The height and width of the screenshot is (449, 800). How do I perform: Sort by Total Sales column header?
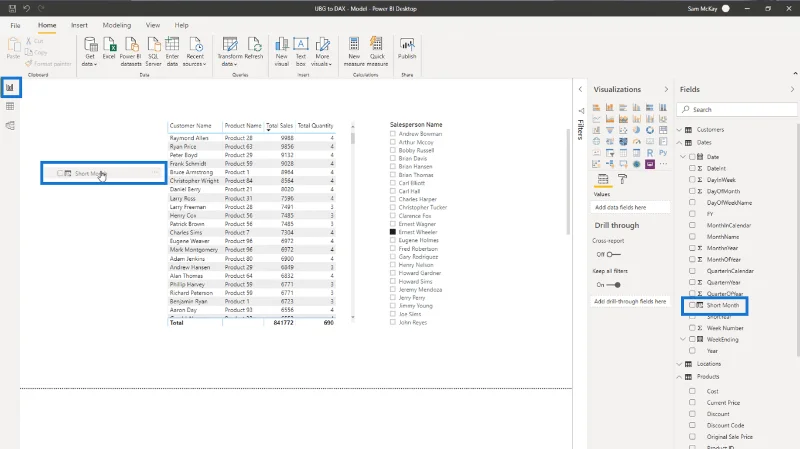(x=280, y=126)
